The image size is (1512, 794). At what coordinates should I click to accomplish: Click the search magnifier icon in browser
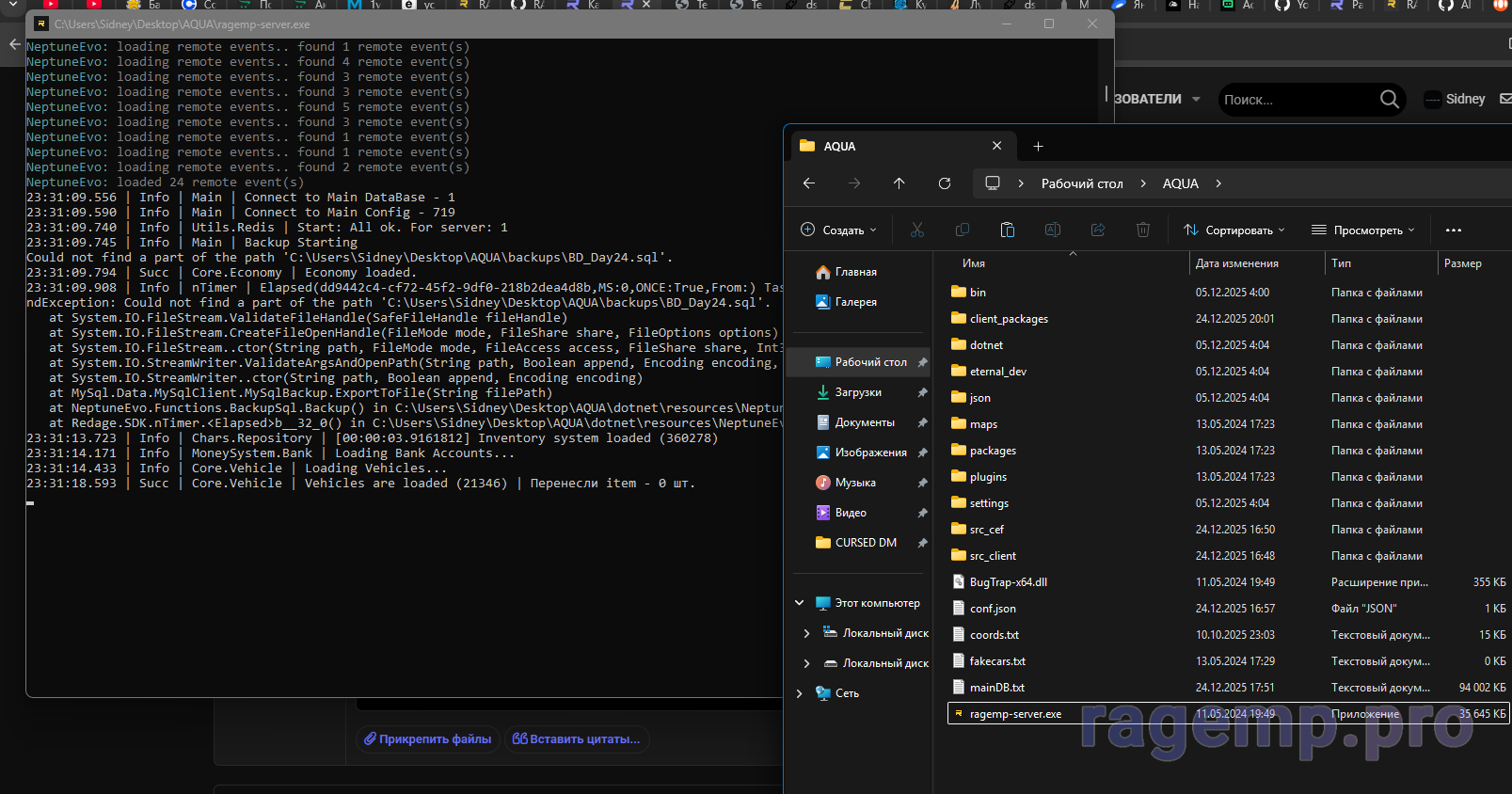click(x=1389, y=99)
